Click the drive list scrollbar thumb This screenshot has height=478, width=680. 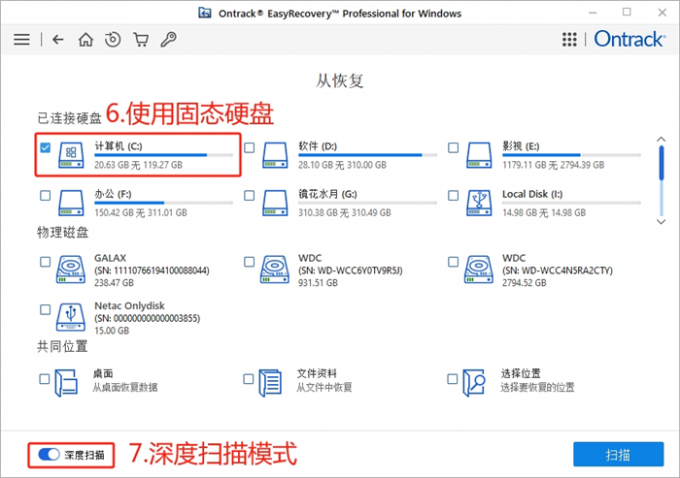661,163
